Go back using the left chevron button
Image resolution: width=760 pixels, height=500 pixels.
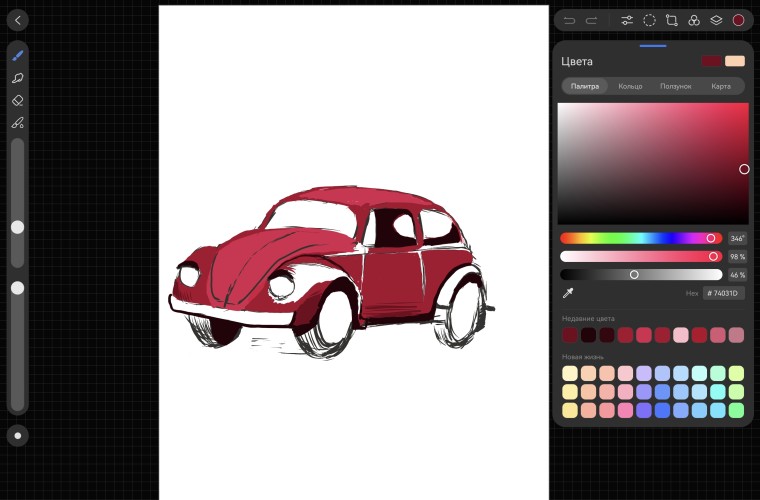18,20
